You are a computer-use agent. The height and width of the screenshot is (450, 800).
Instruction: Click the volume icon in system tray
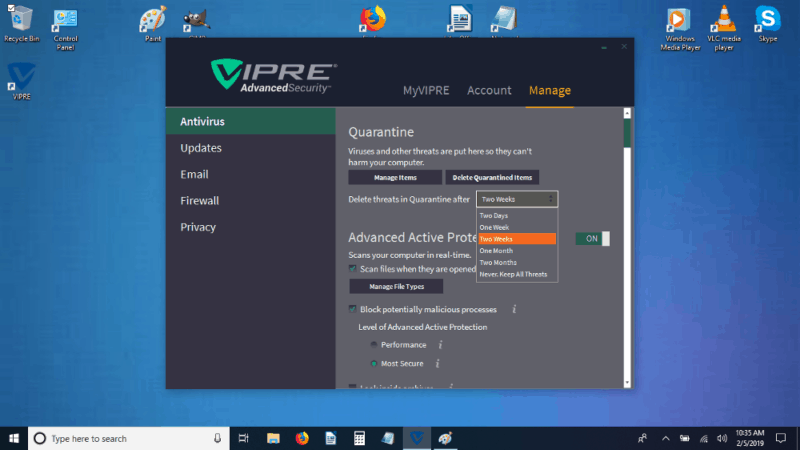click(721, 438)
